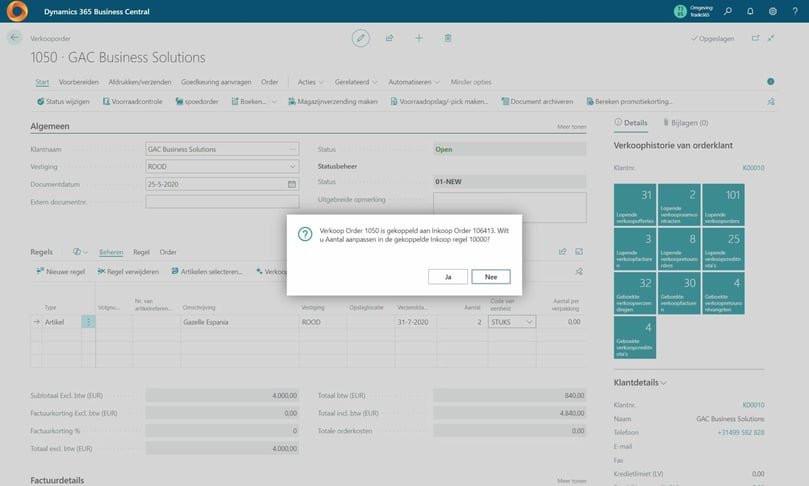The image size is (809, 486).
Task: Click Minder opties
Action: 471,82
